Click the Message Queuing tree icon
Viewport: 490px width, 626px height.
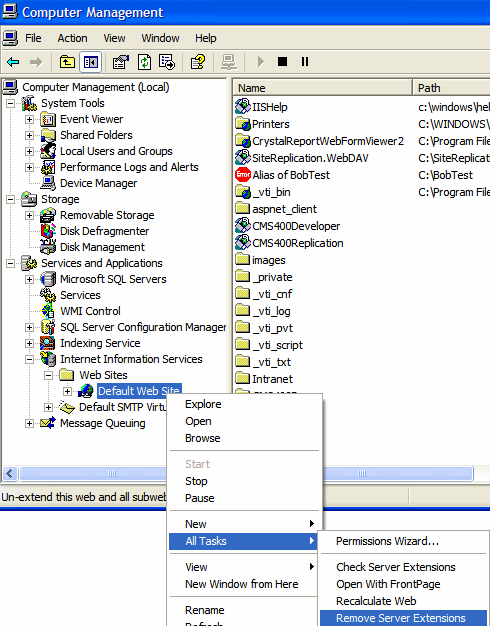(48, 423)
